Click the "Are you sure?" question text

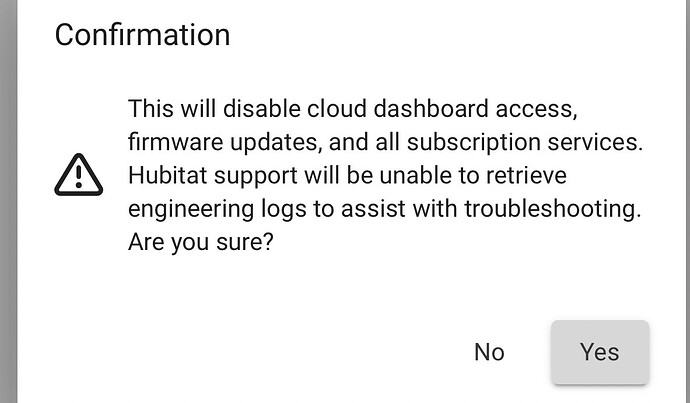202,241
